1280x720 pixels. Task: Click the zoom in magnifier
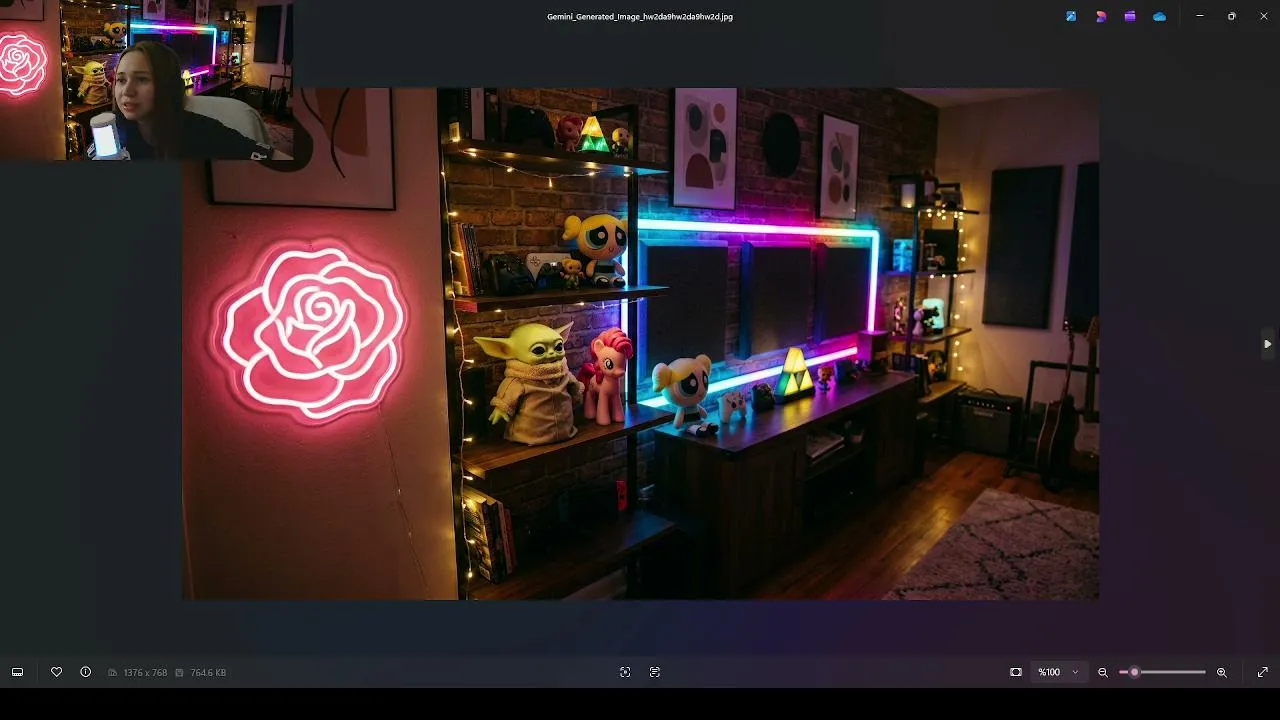pyautogui.click(x=1222, y=672)
